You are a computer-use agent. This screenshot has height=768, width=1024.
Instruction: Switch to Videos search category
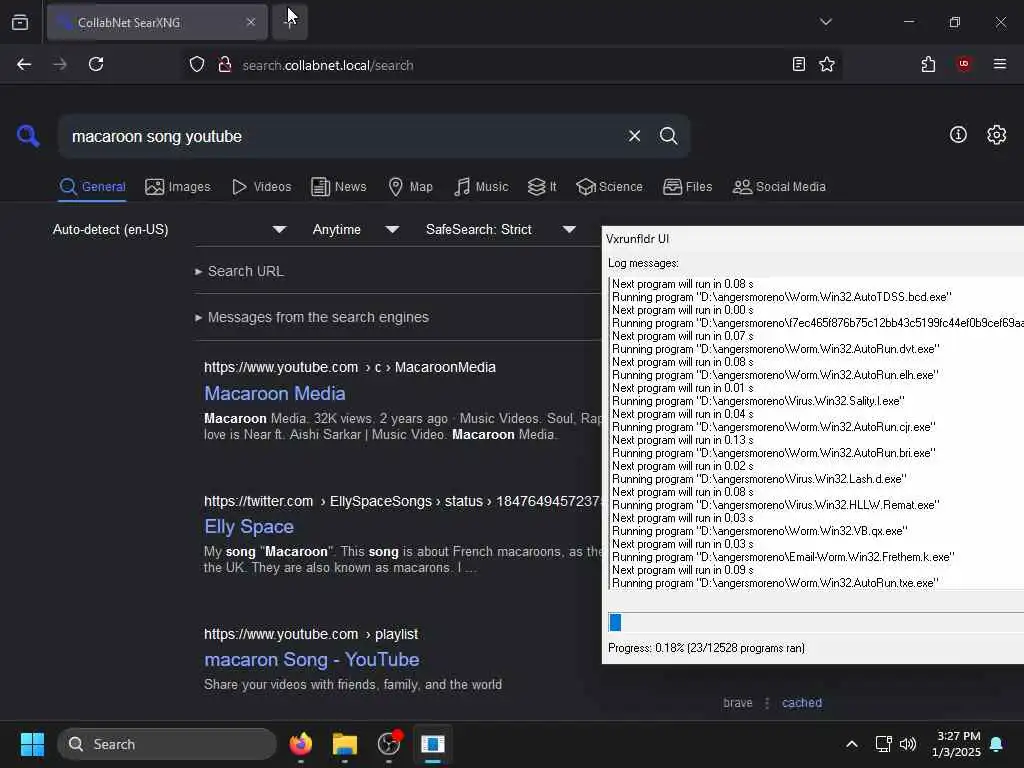[262, 187]
